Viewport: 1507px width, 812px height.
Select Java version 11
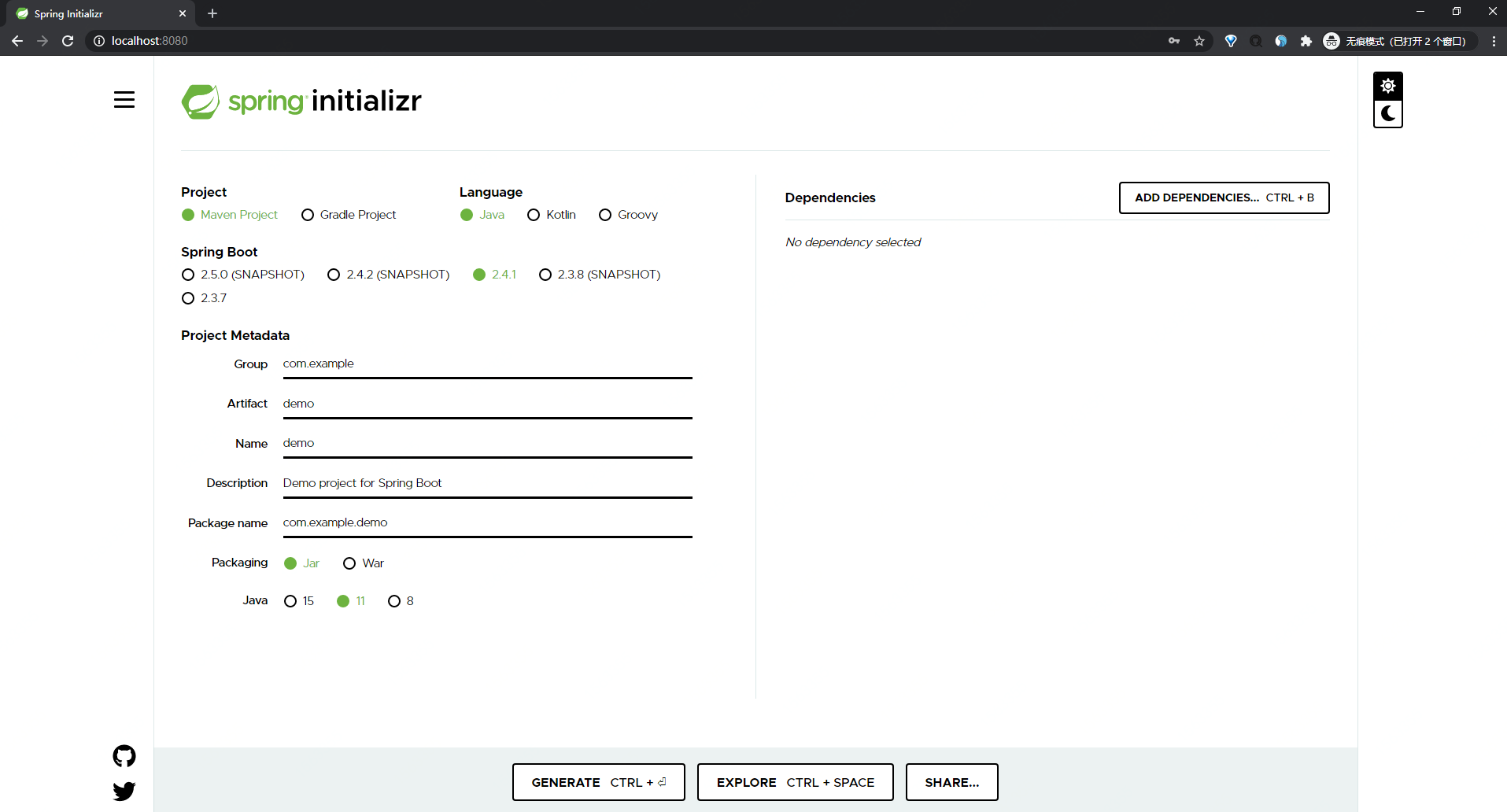point(351,601)
